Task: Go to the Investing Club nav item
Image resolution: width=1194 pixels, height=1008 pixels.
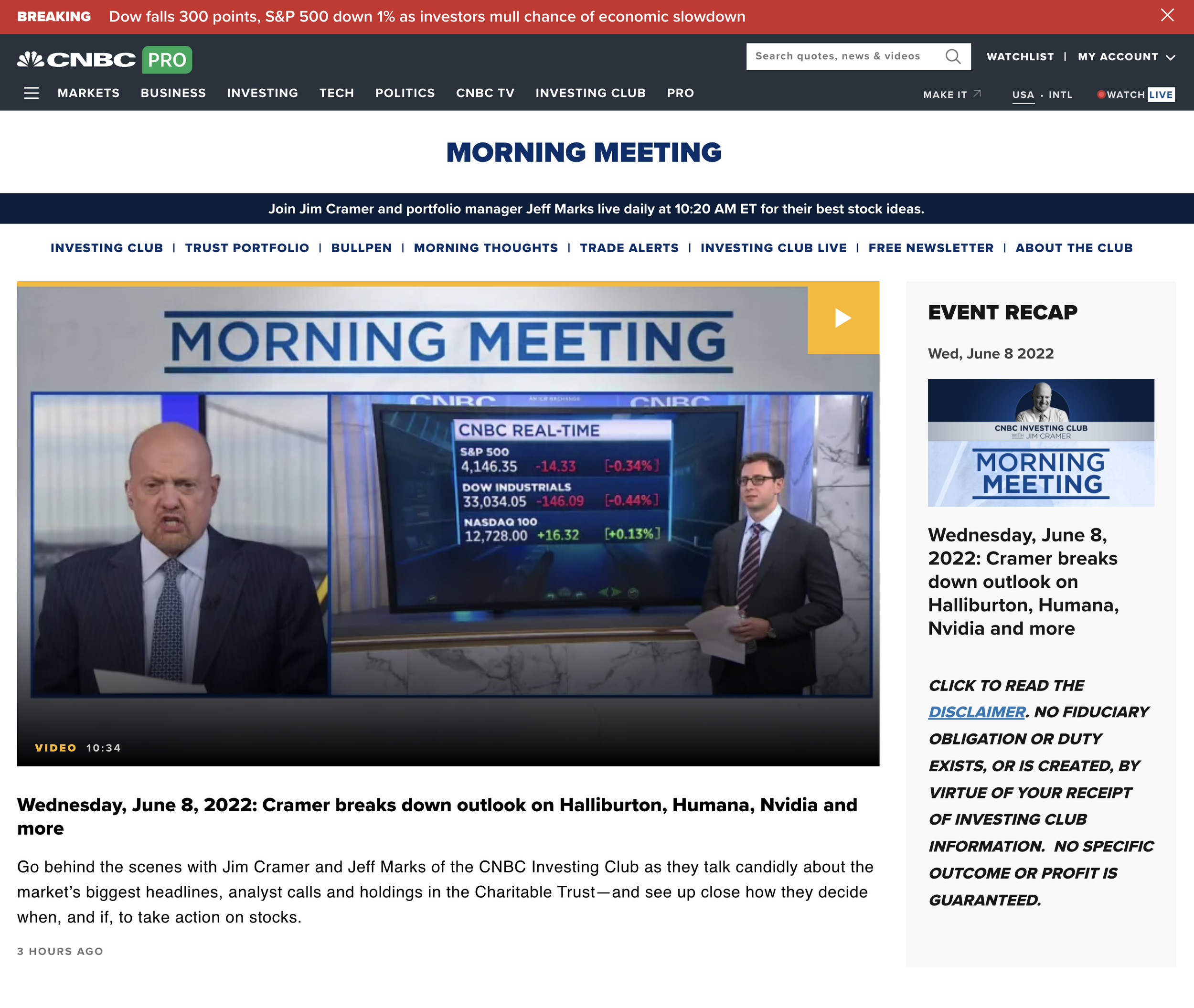Action: 590,93
